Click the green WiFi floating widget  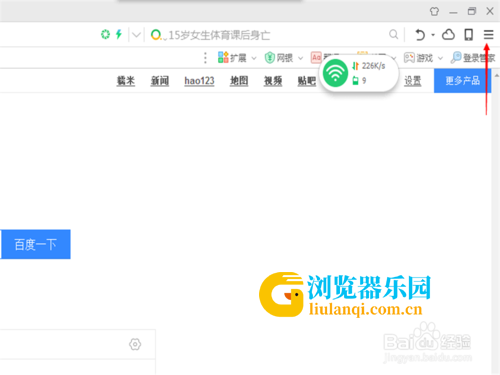pyautogui.click(x=335, y=73)
